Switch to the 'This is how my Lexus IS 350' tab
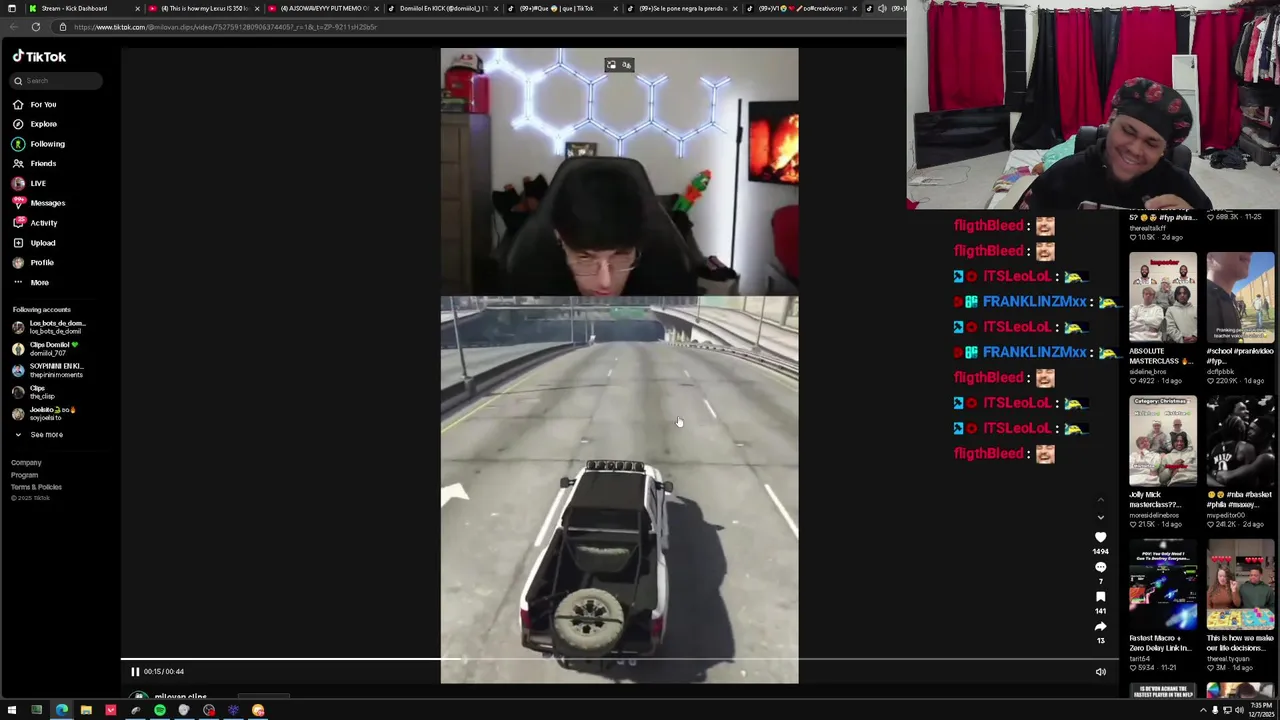The height and width of the screenshot is (720, 1280). pyautogui.click(x=202, y=8)
